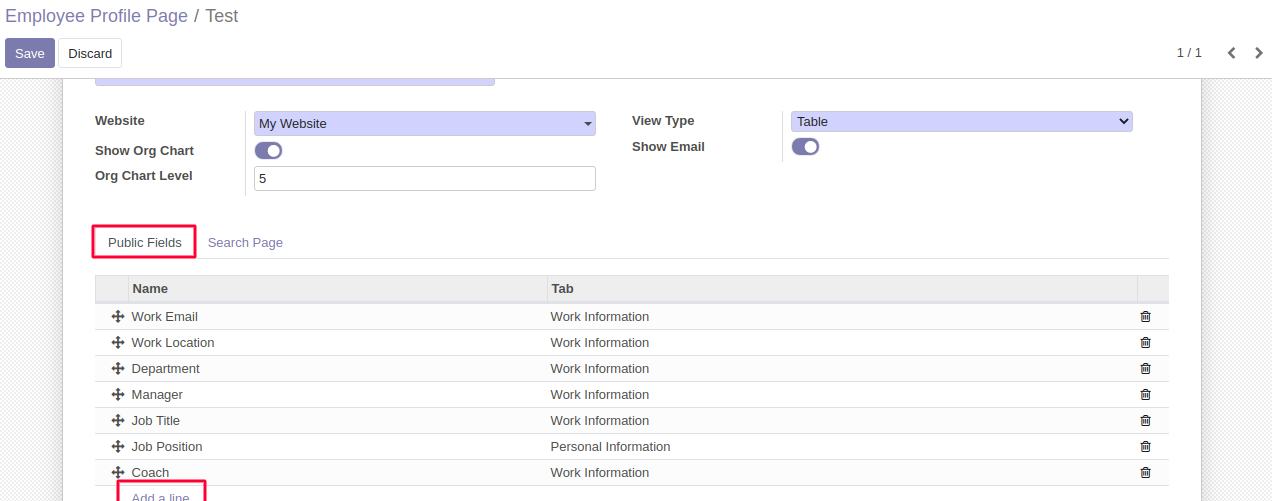Click the drag handle beside Coach
Image resolution: width=1272 pixels, height=501 pixels.
(117, 473)
